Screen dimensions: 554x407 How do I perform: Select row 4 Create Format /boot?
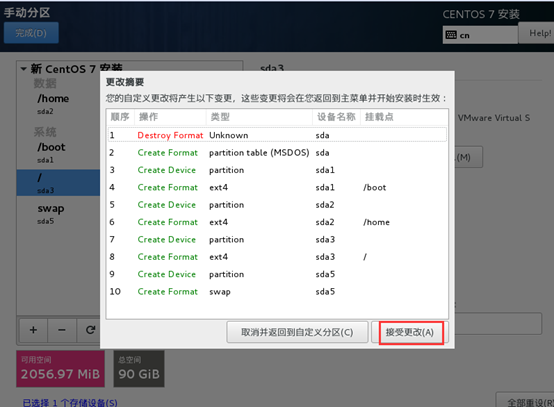(x=277, y=187)
